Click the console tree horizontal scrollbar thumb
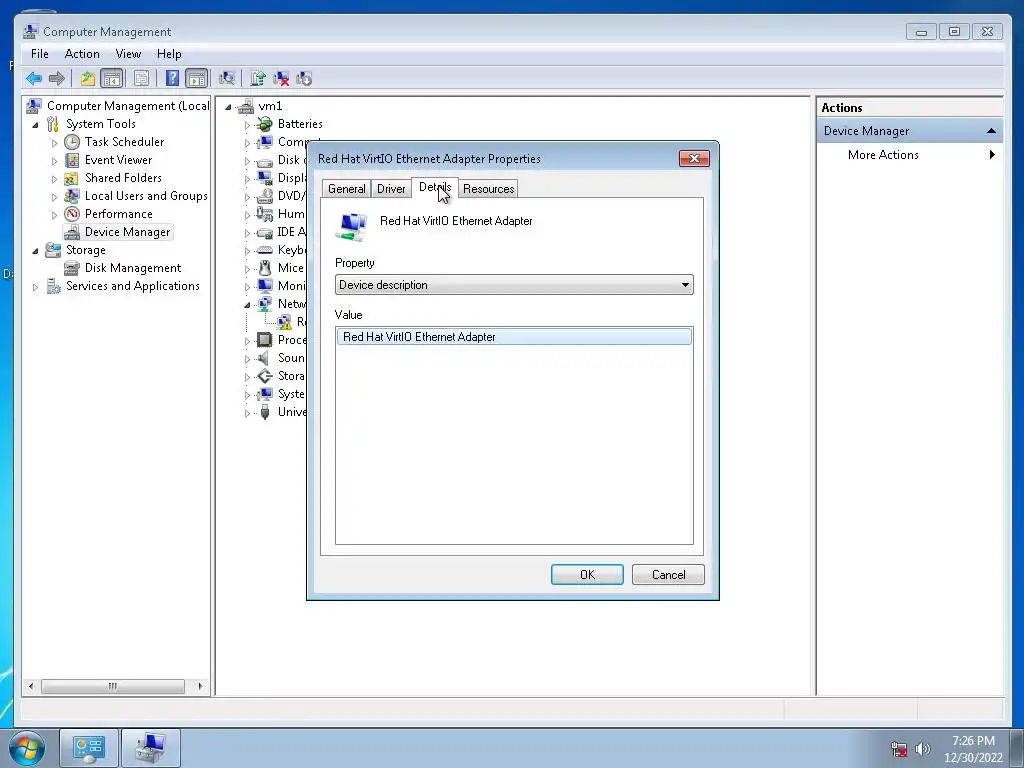Screen dimensions: 1024x768 pos(112,686)
